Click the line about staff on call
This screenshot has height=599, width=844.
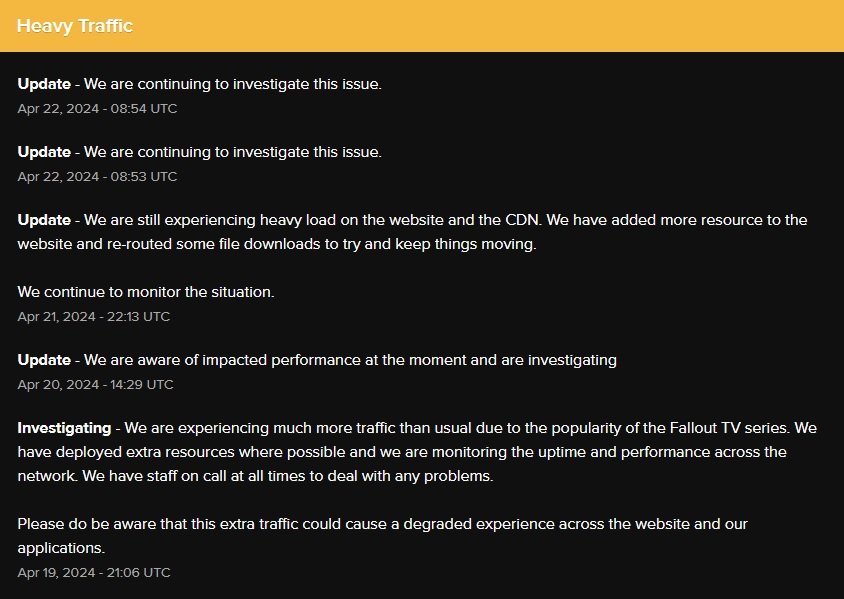(x=288, y=476)
